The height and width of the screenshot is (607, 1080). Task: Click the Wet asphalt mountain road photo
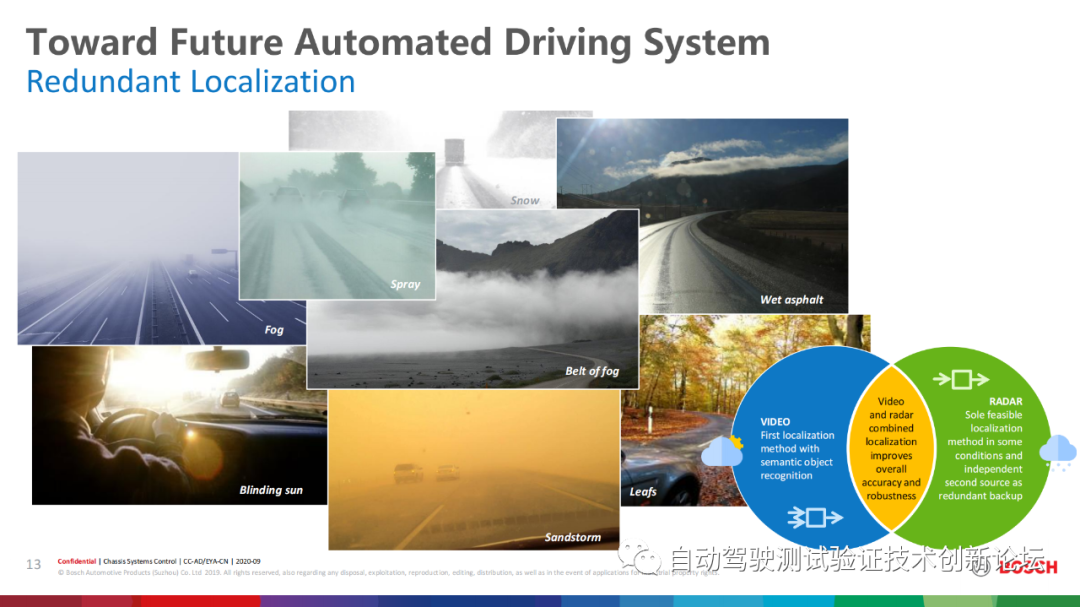pyautogui.click(x=703, y=216)
